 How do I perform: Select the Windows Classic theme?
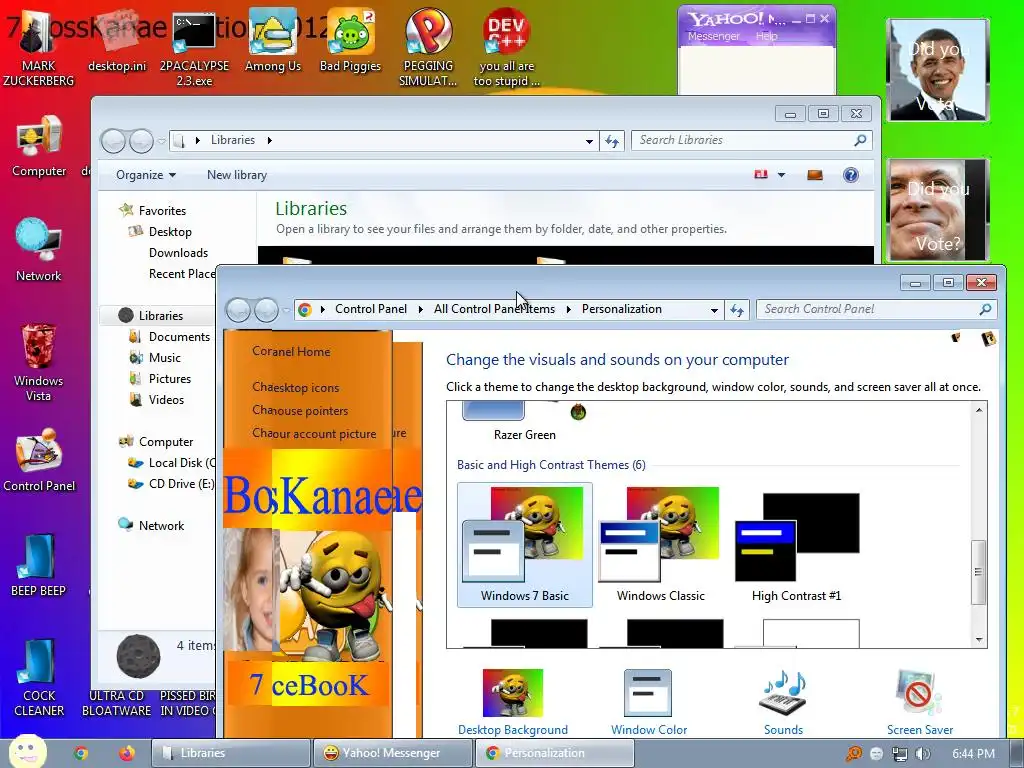coord(660,545)
